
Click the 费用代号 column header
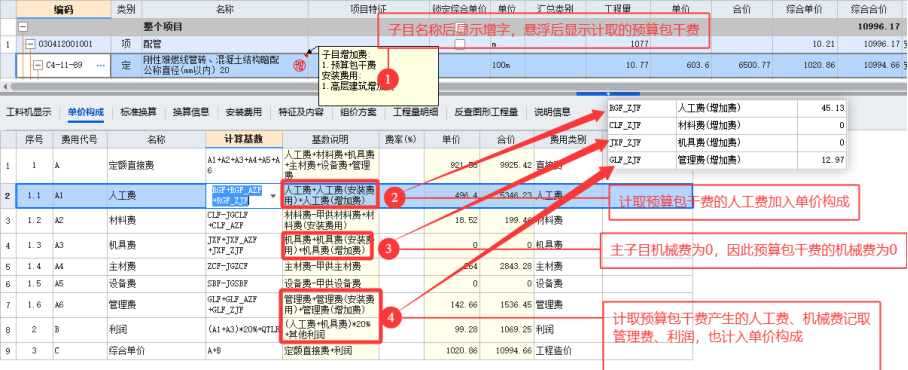pos(79,139)
